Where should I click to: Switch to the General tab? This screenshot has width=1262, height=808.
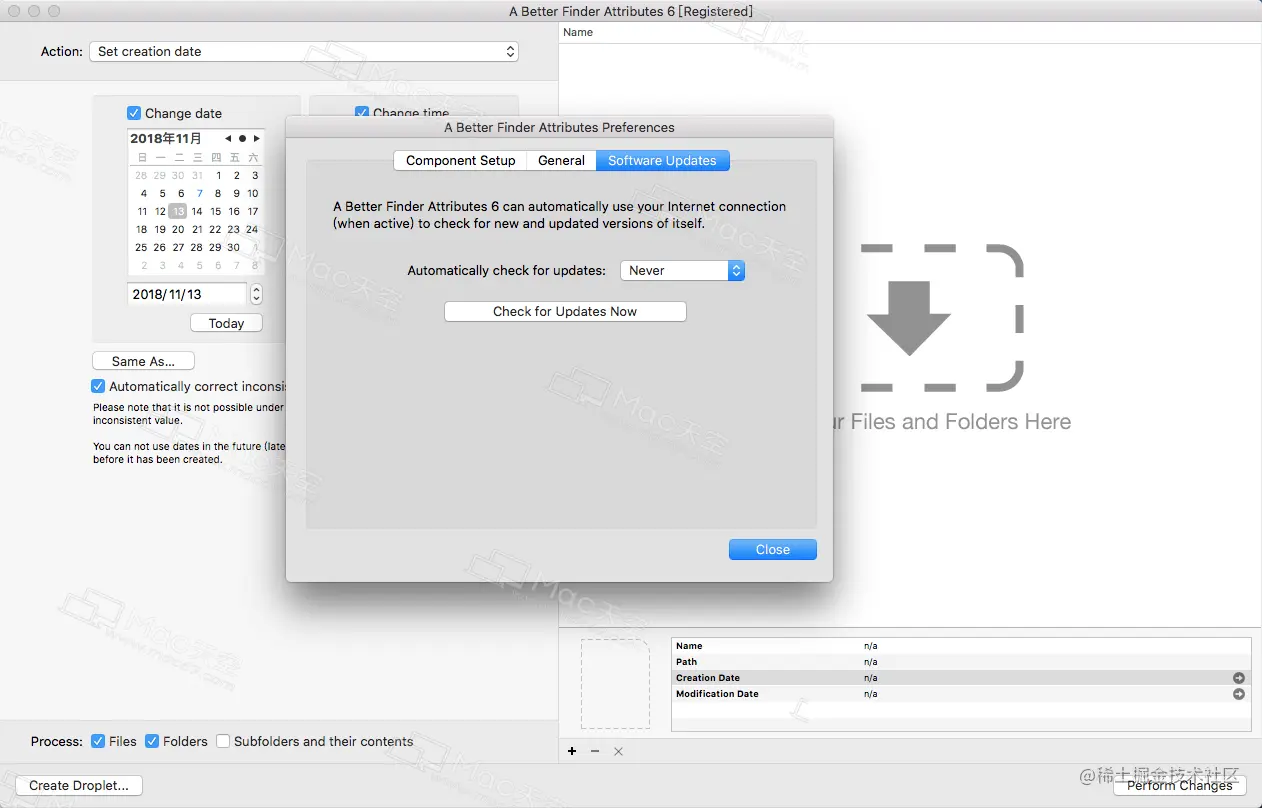coord(561,160)
